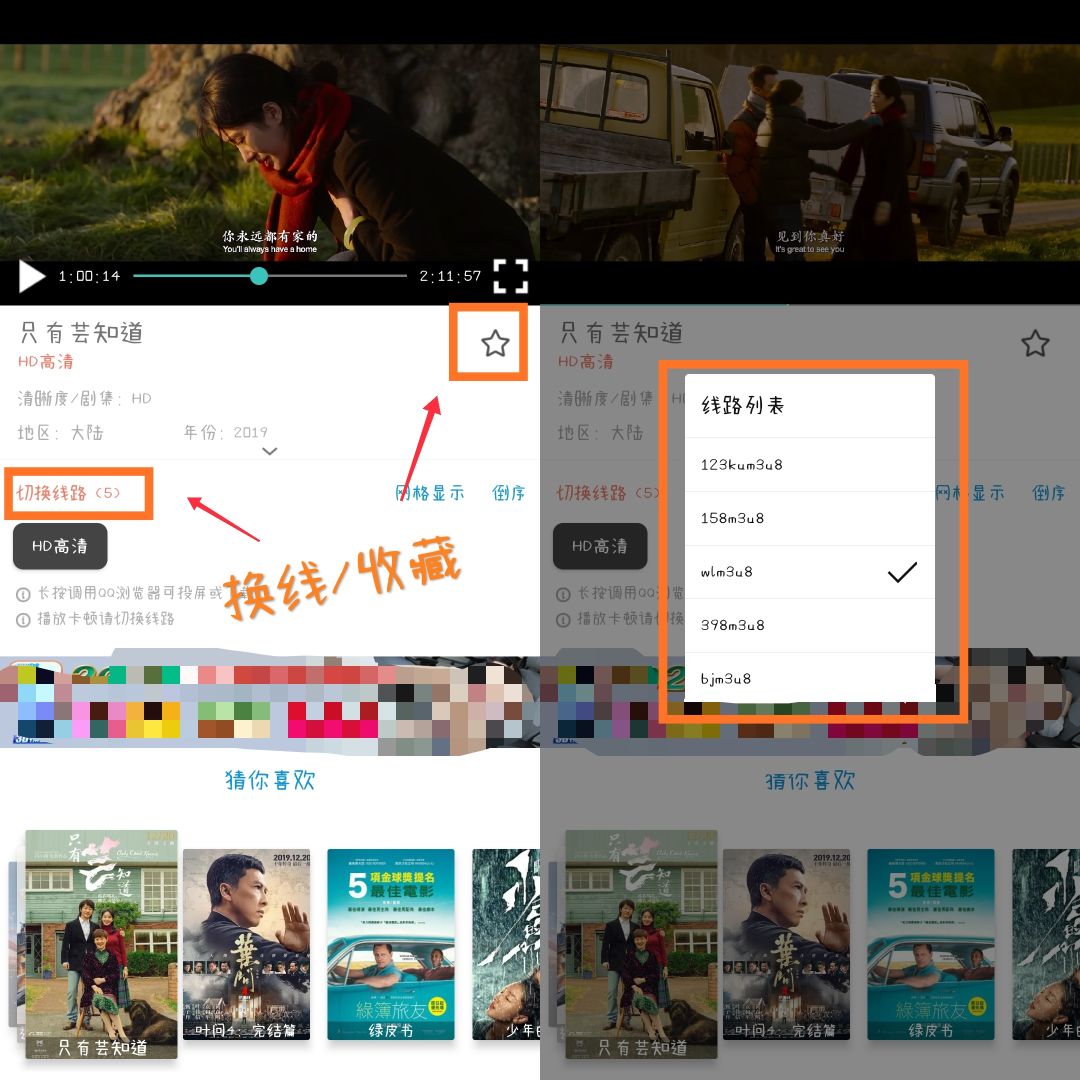Screen dimensions: 1080x1080
Task: Click the 1:00:14 elapsed time
Action: pos(90,276)
